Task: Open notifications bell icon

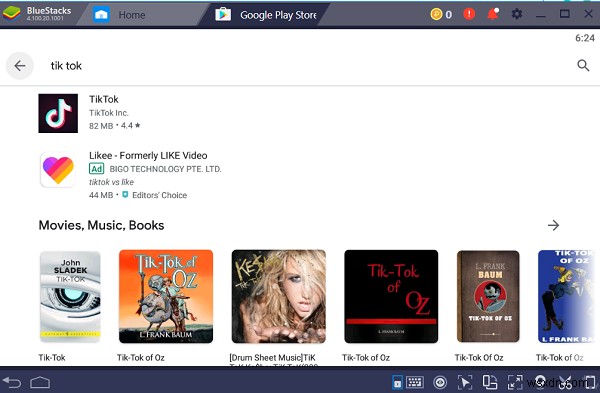Action: 493,14
